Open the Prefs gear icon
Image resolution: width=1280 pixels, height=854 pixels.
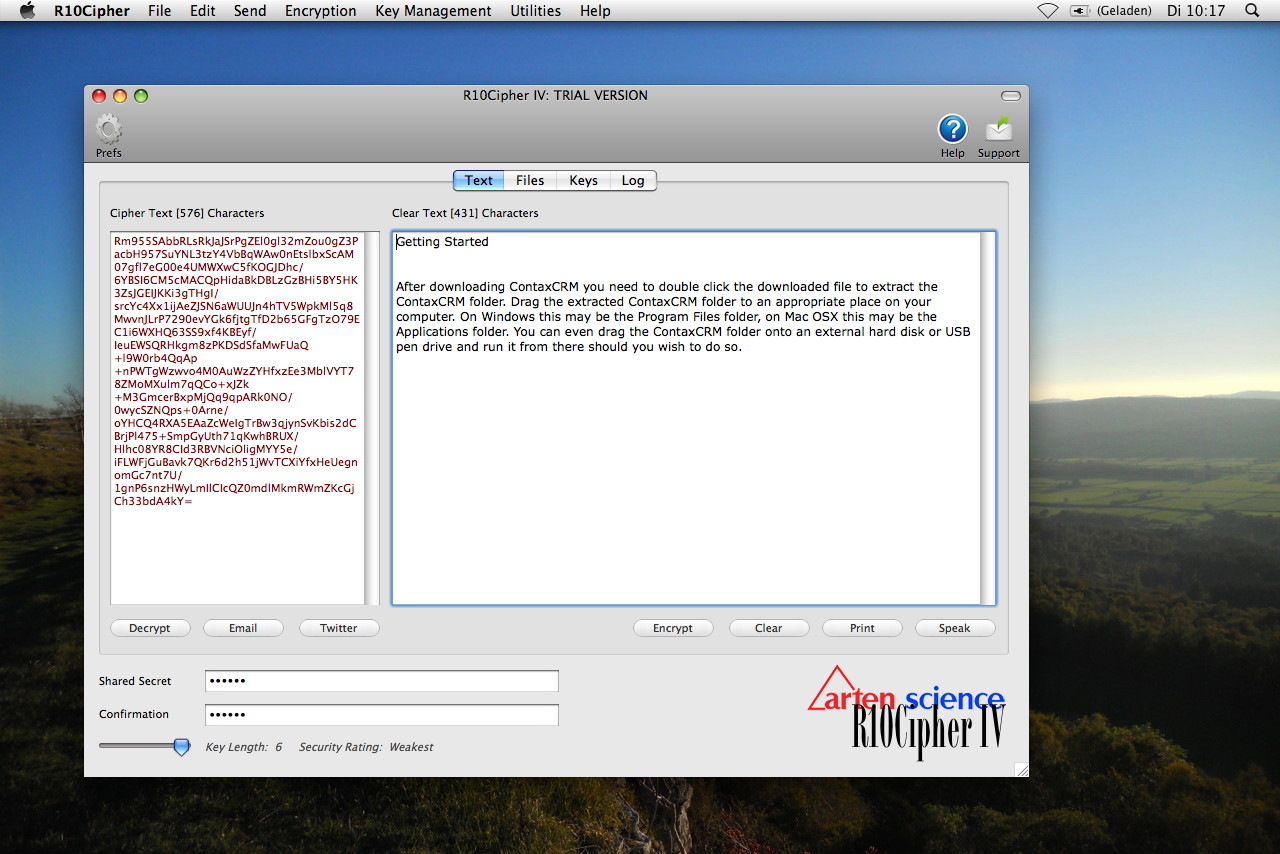[x=109, y=130]
